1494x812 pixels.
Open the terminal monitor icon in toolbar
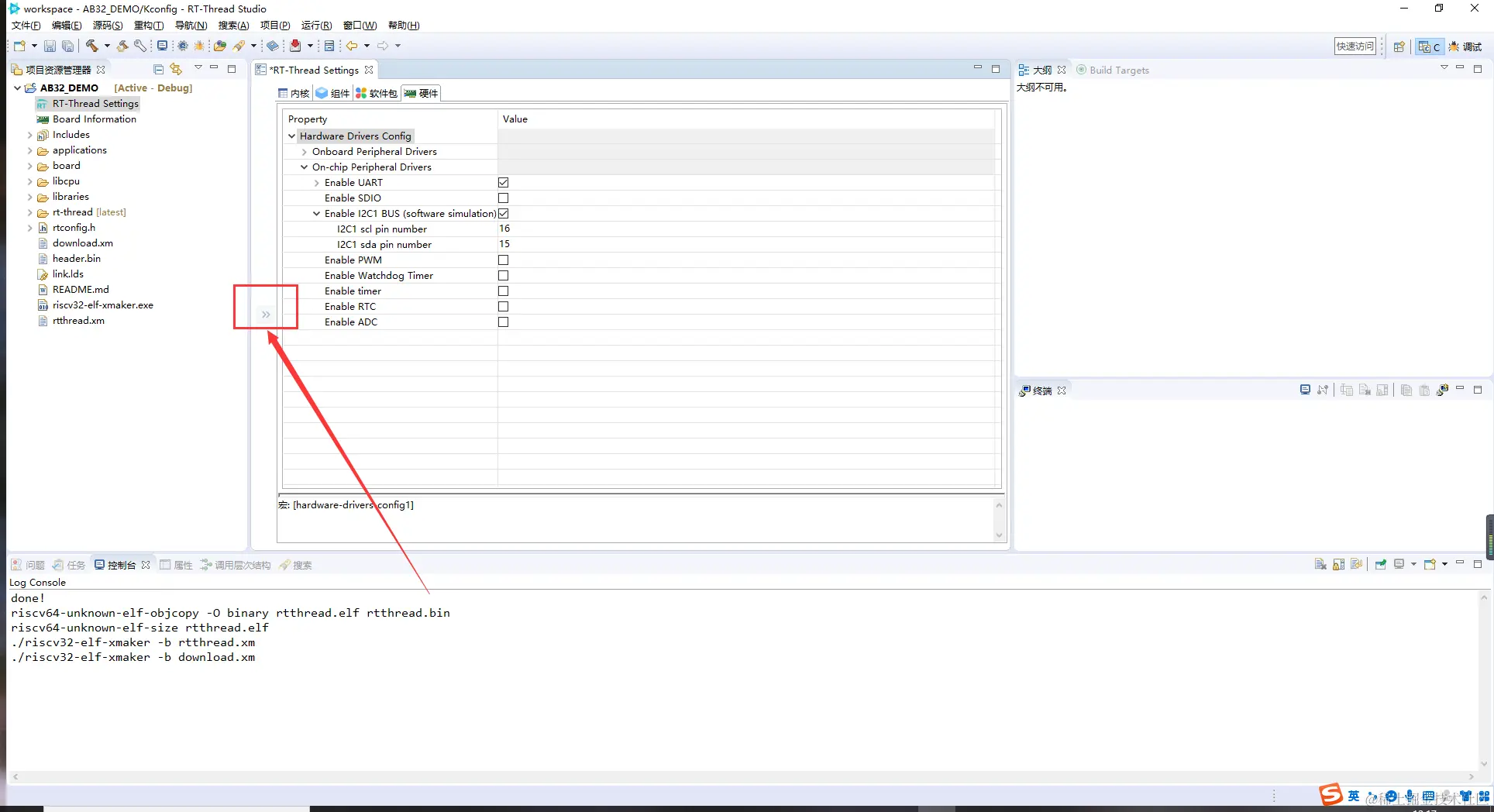(162, 46)
